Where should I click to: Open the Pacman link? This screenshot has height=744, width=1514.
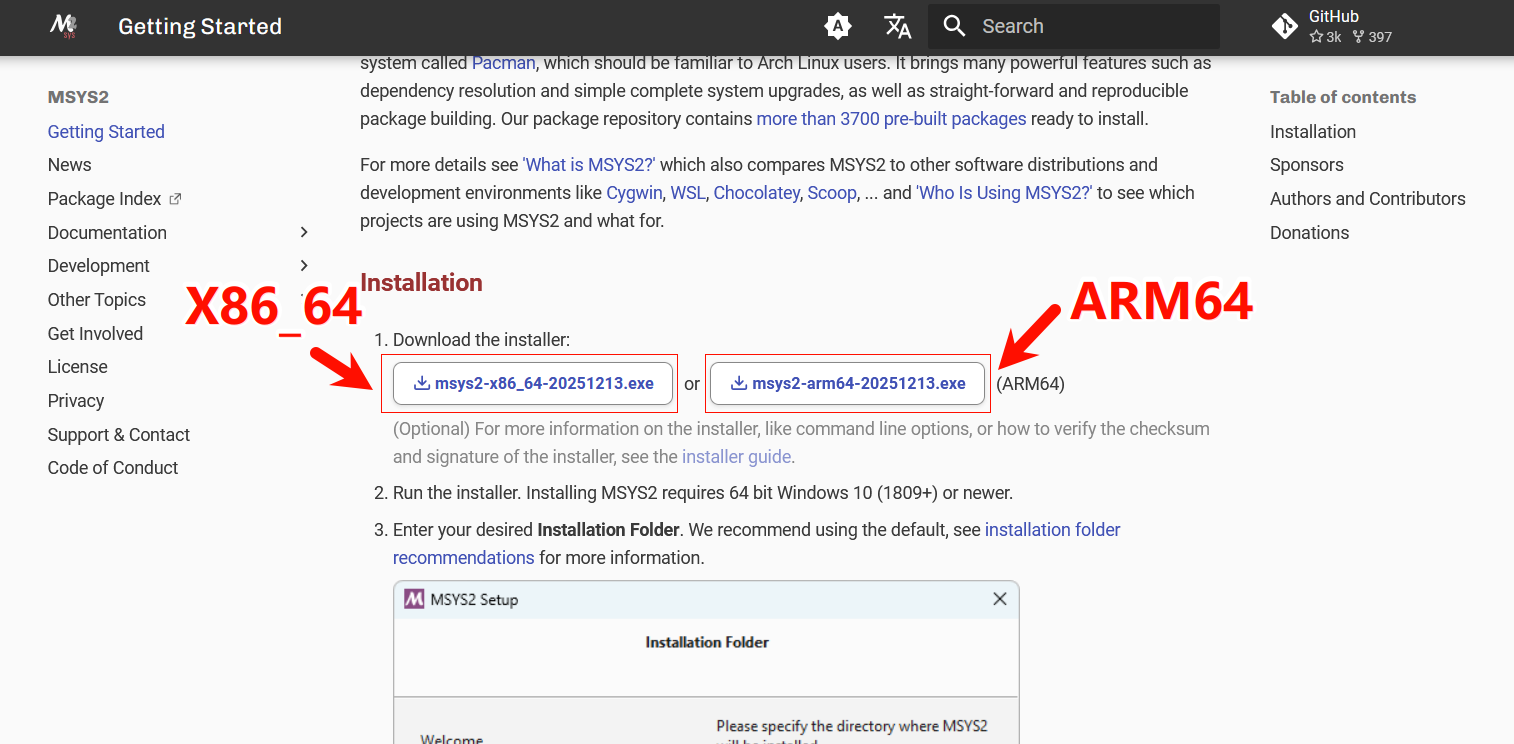(504, 63)
